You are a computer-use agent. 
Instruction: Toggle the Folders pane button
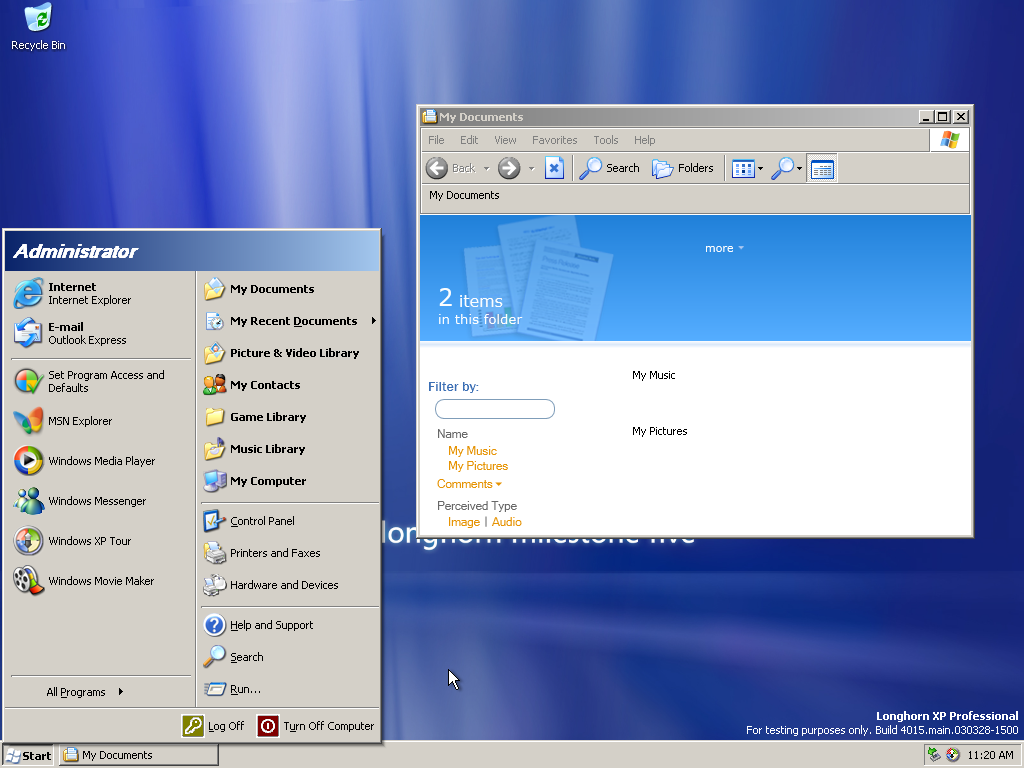[x=683, y=168]
